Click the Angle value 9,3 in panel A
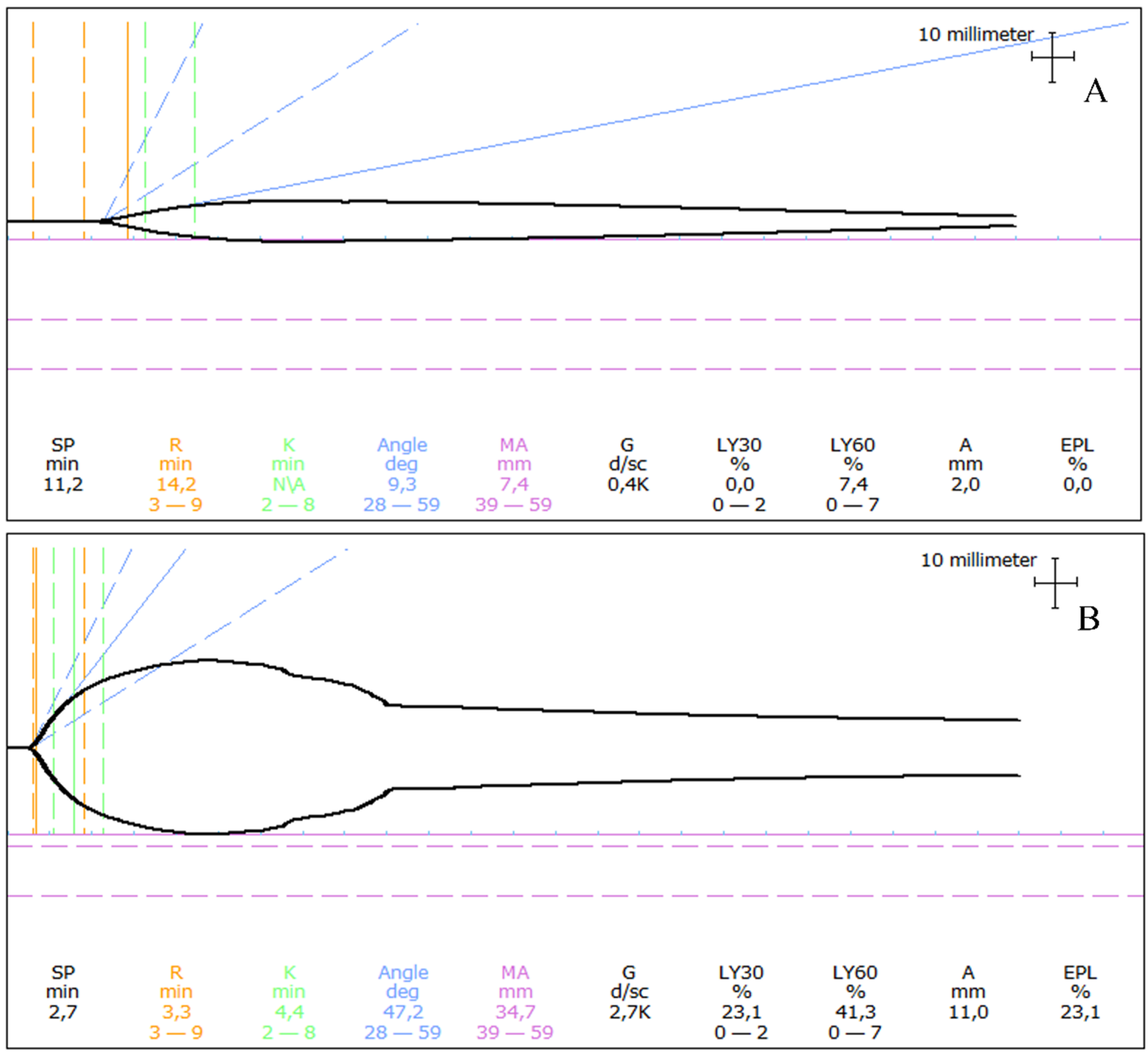This screenshot has width=1148, height=1058. pyautogui.click(x=402, y=484)
